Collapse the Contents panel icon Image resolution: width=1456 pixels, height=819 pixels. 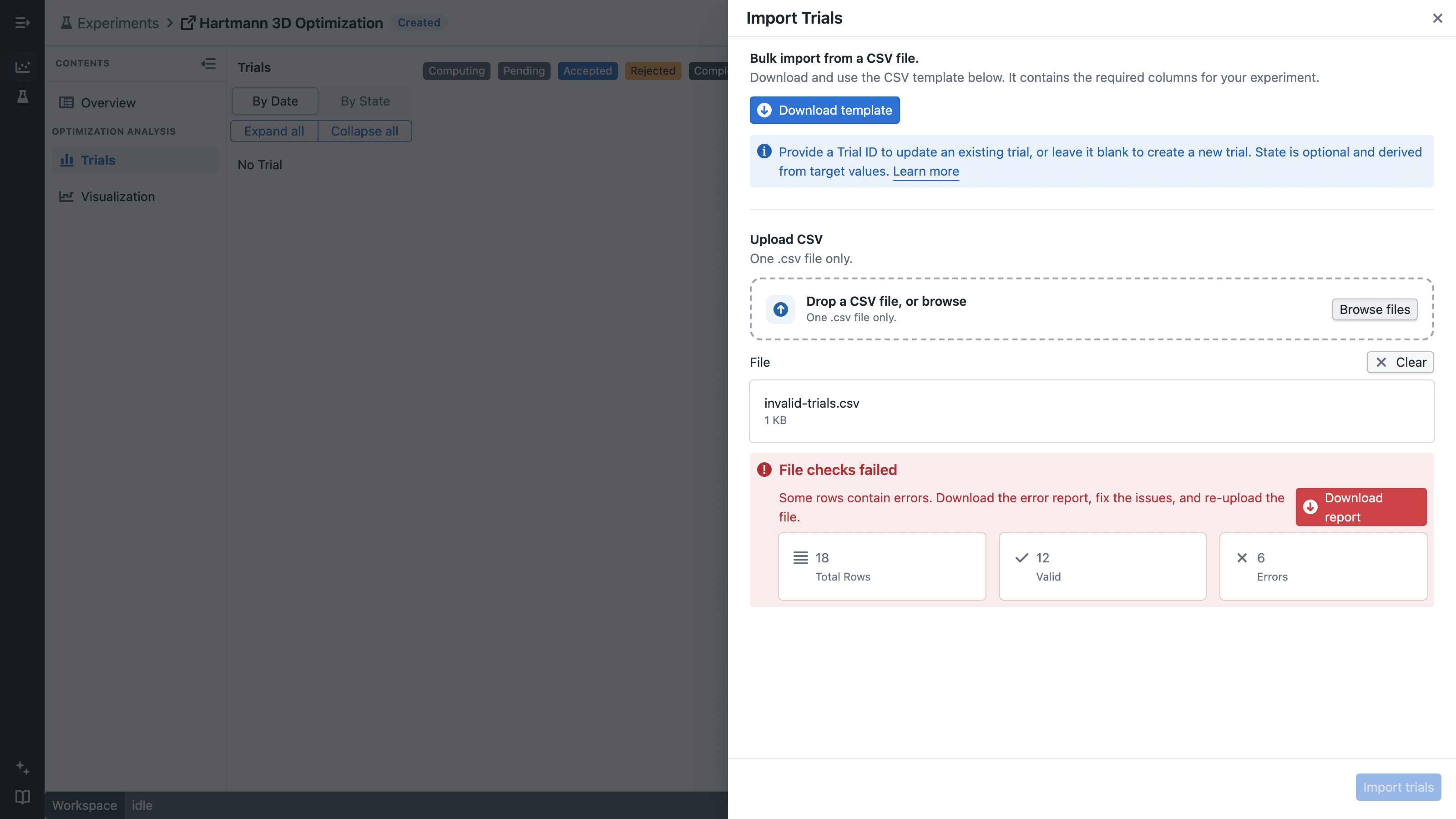coord(208,63)
